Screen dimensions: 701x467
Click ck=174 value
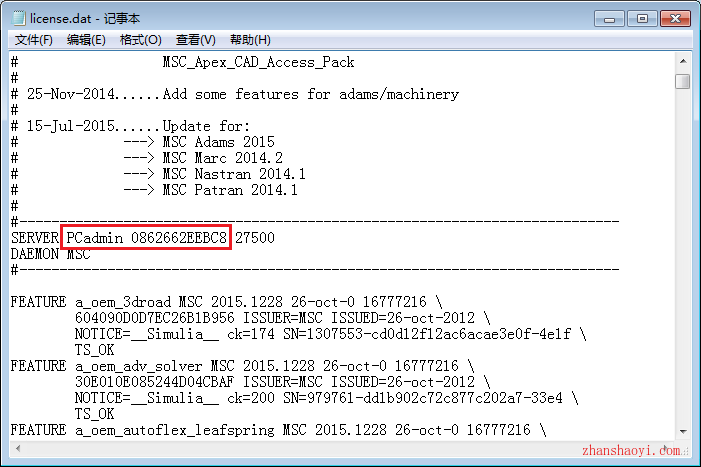click(251, 334)
